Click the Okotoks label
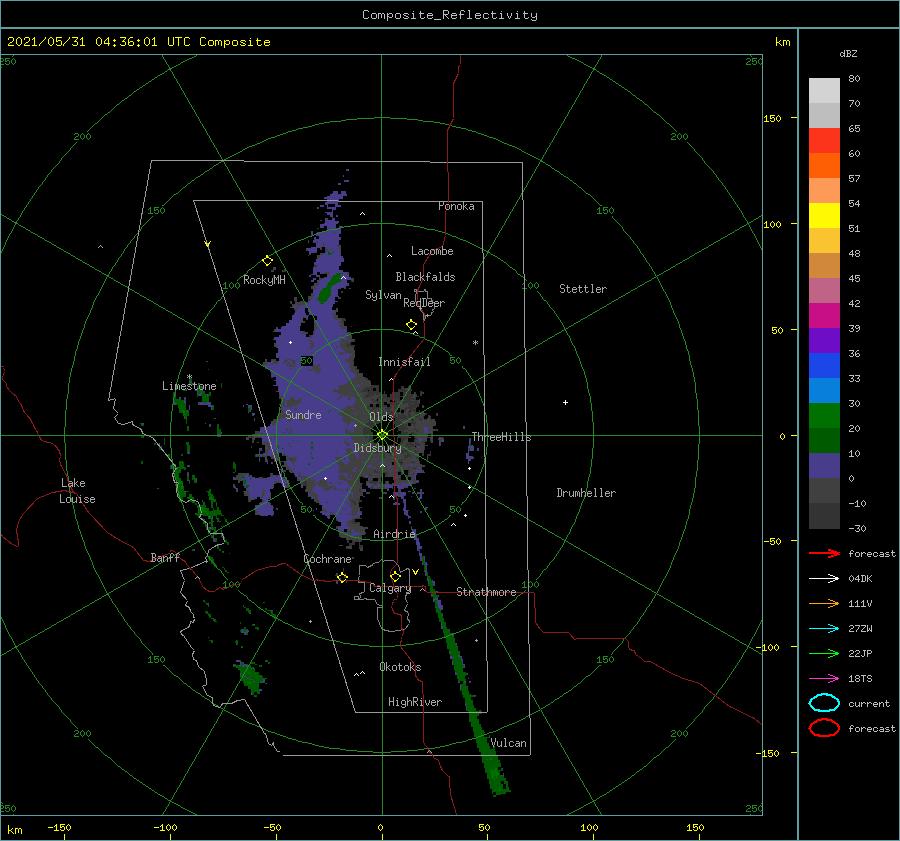The width and height of the screenshot is (900, 841). tap(400, 667)
